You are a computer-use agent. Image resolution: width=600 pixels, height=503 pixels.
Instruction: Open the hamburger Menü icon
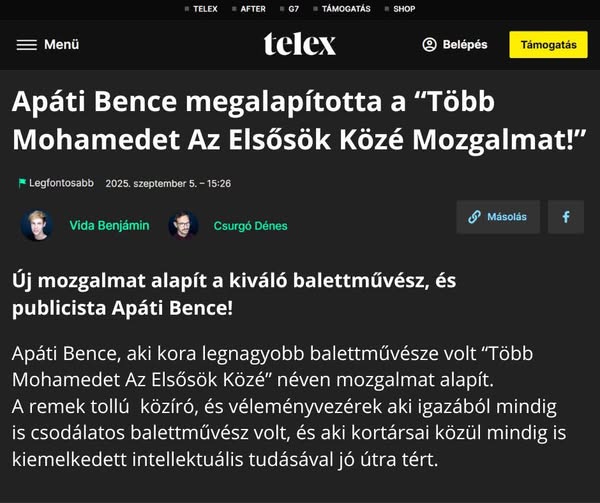click(27, 45)
